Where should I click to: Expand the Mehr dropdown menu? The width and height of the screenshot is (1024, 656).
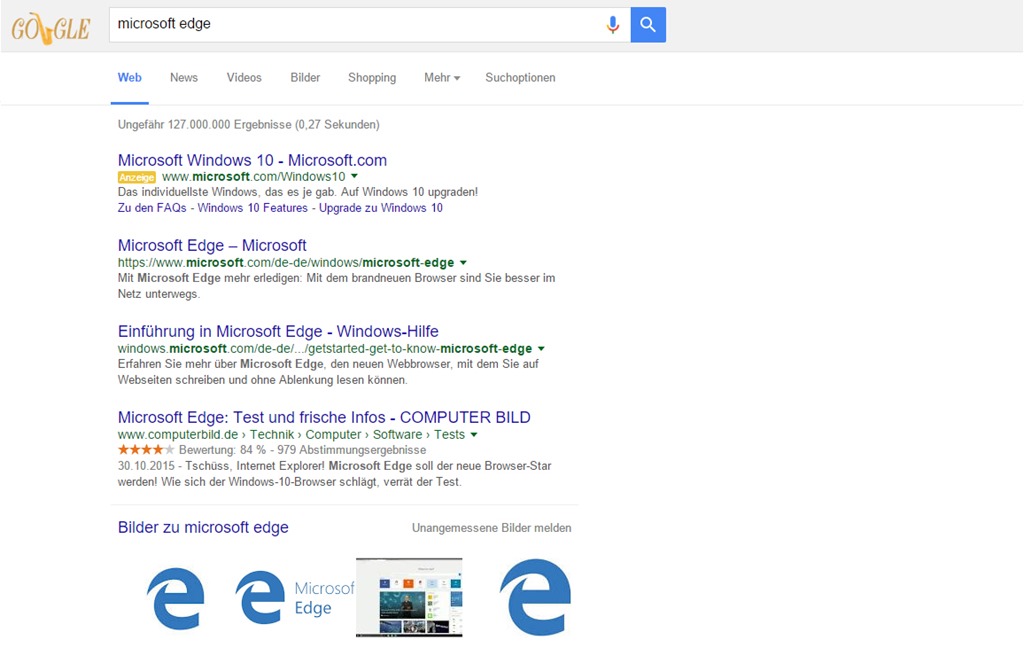(x=442, y=78)
